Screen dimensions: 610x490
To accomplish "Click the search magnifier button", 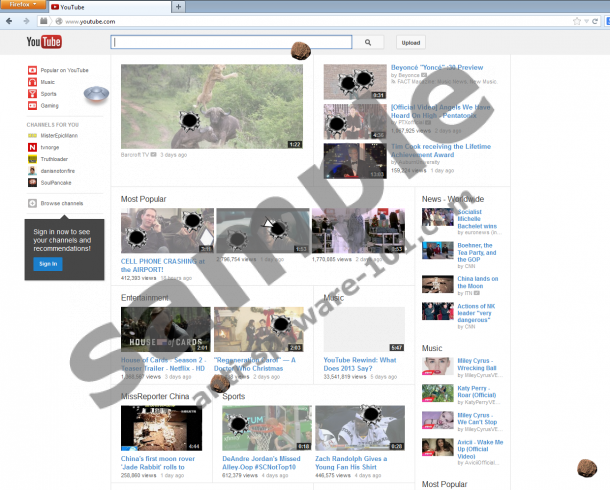I will (368, 42).
